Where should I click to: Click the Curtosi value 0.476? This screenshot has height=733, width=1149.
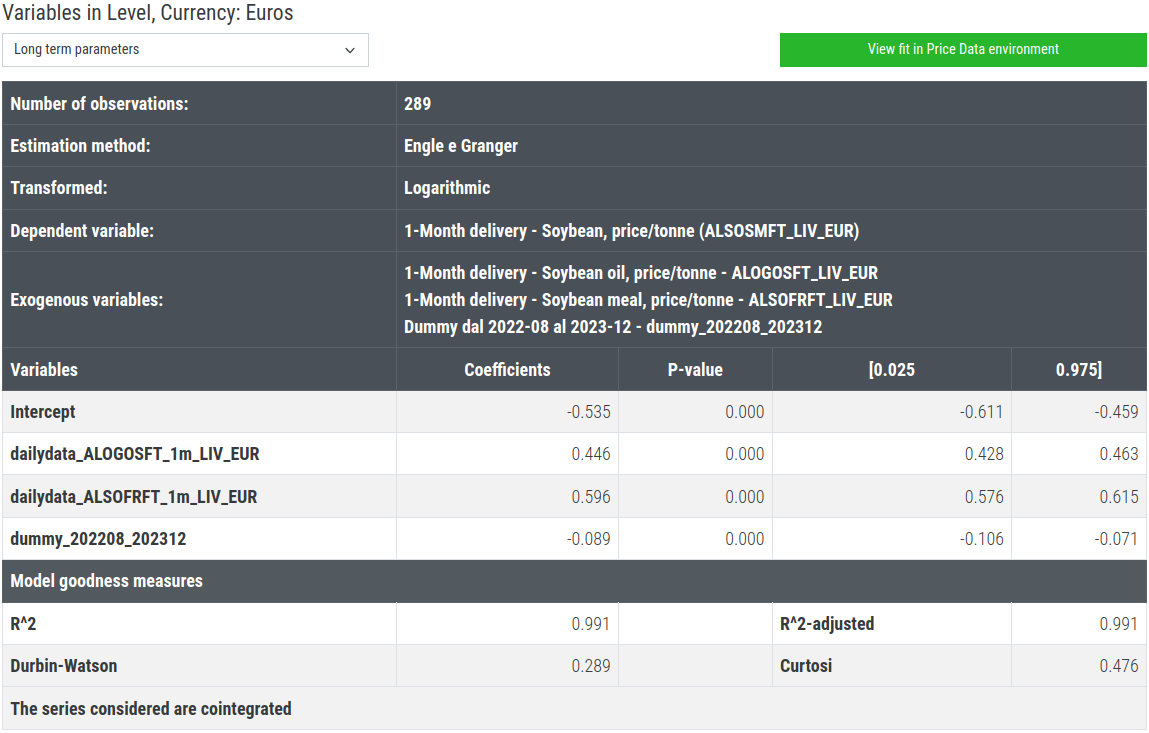pos(1118,666)
